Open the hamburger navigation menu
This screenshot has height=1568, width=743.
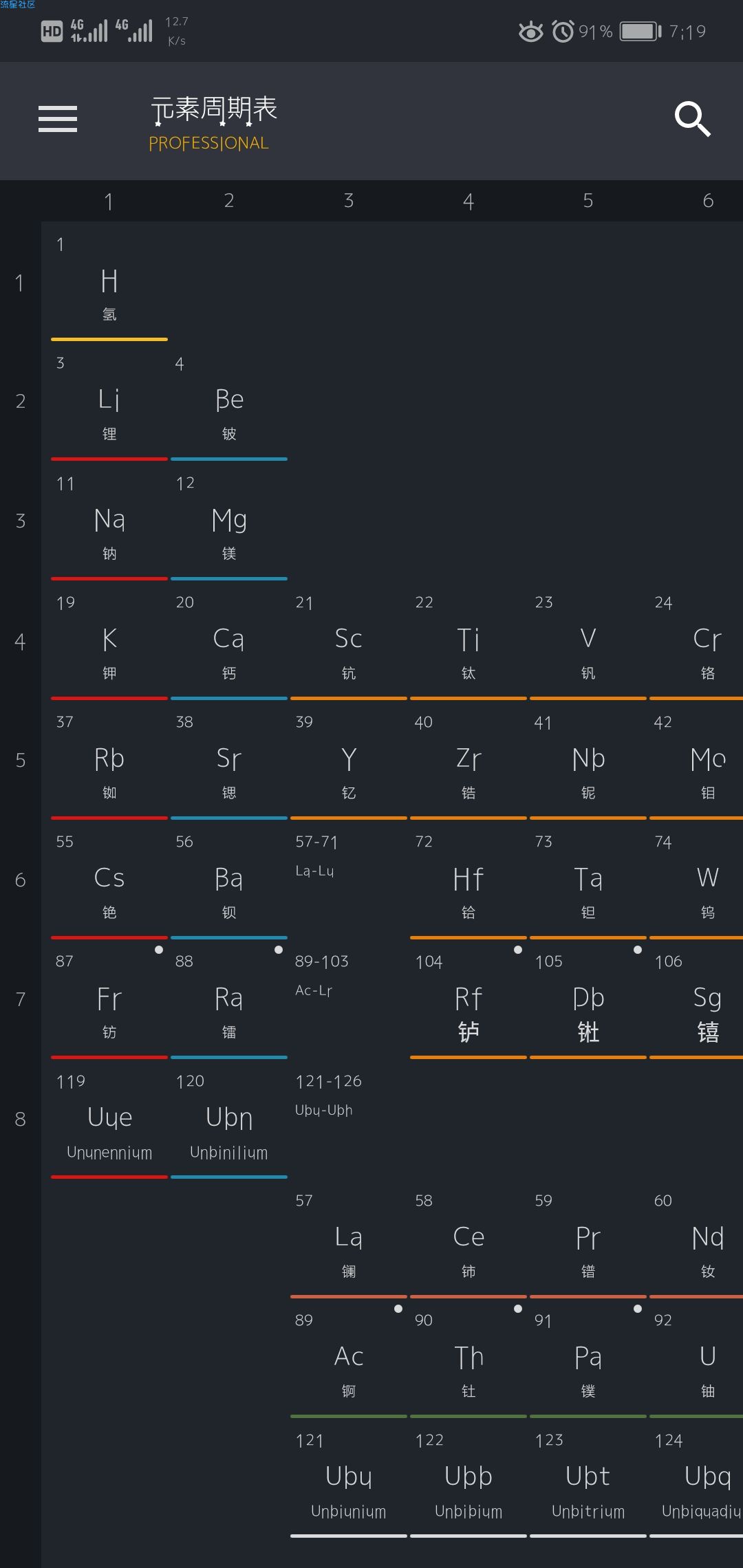coord(58,119)
